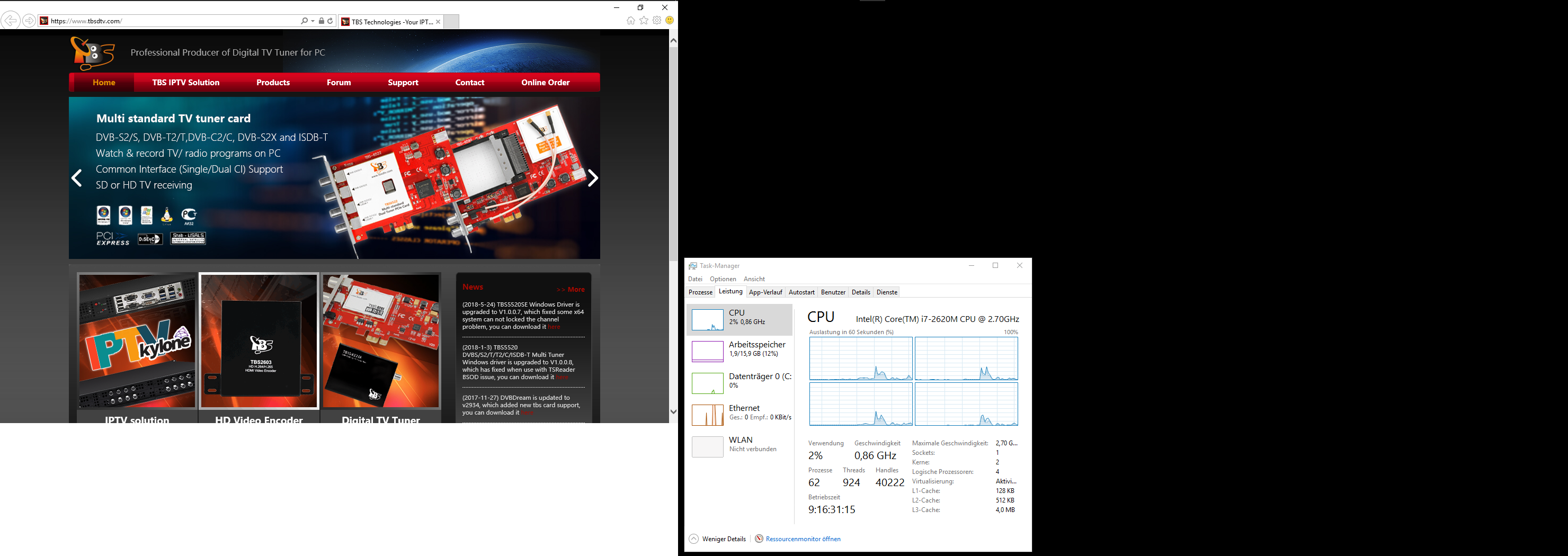Image resolution: width=1568 pixels, height=556 pixels.
Task: Close the TBS Technologies browser tab
Action: (x=438, y=22)
